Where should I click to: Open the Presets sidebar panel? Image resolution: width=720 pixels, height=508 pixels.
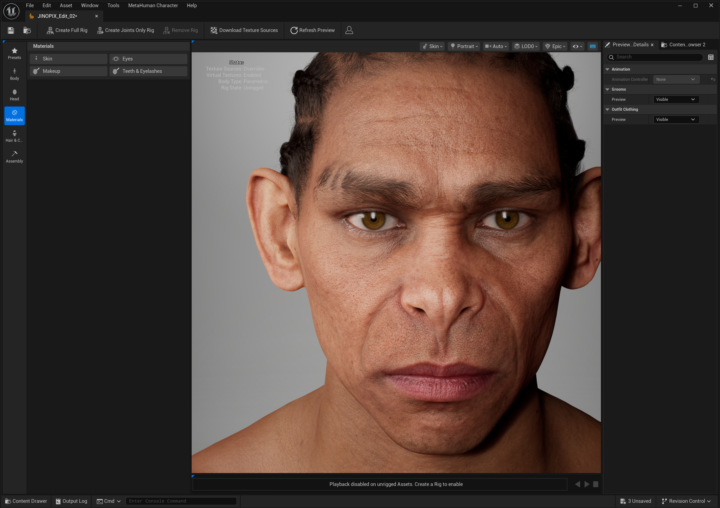[14, 53]
